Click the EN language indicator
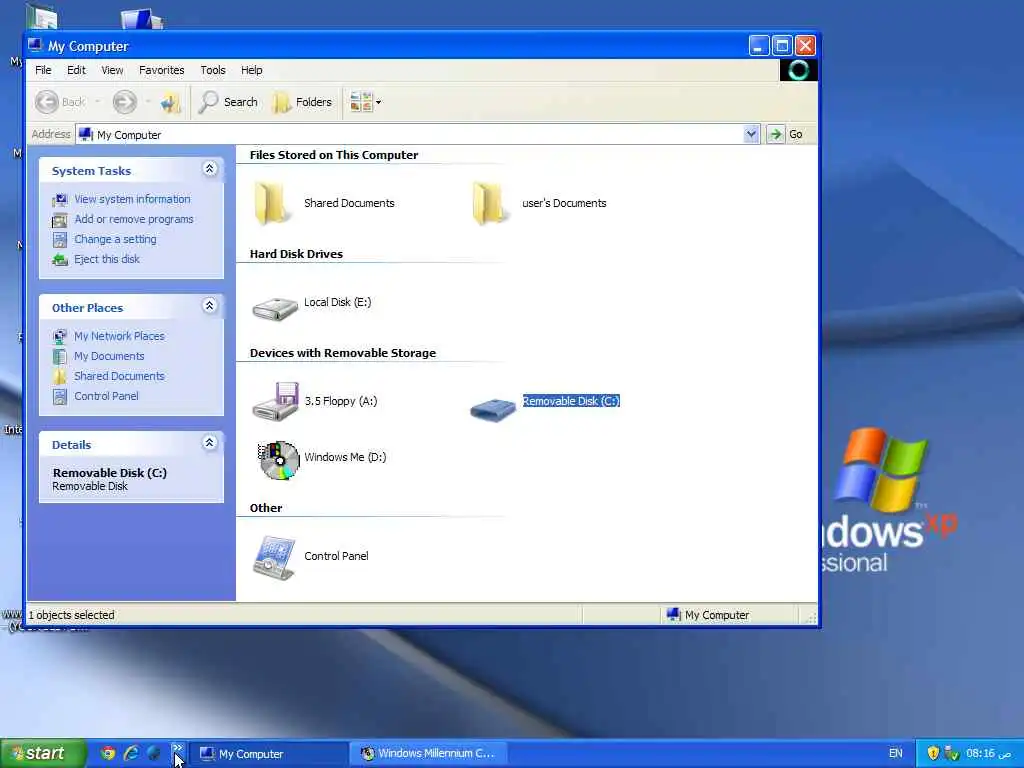This screenshot has width=1024, height=768. 896,754
